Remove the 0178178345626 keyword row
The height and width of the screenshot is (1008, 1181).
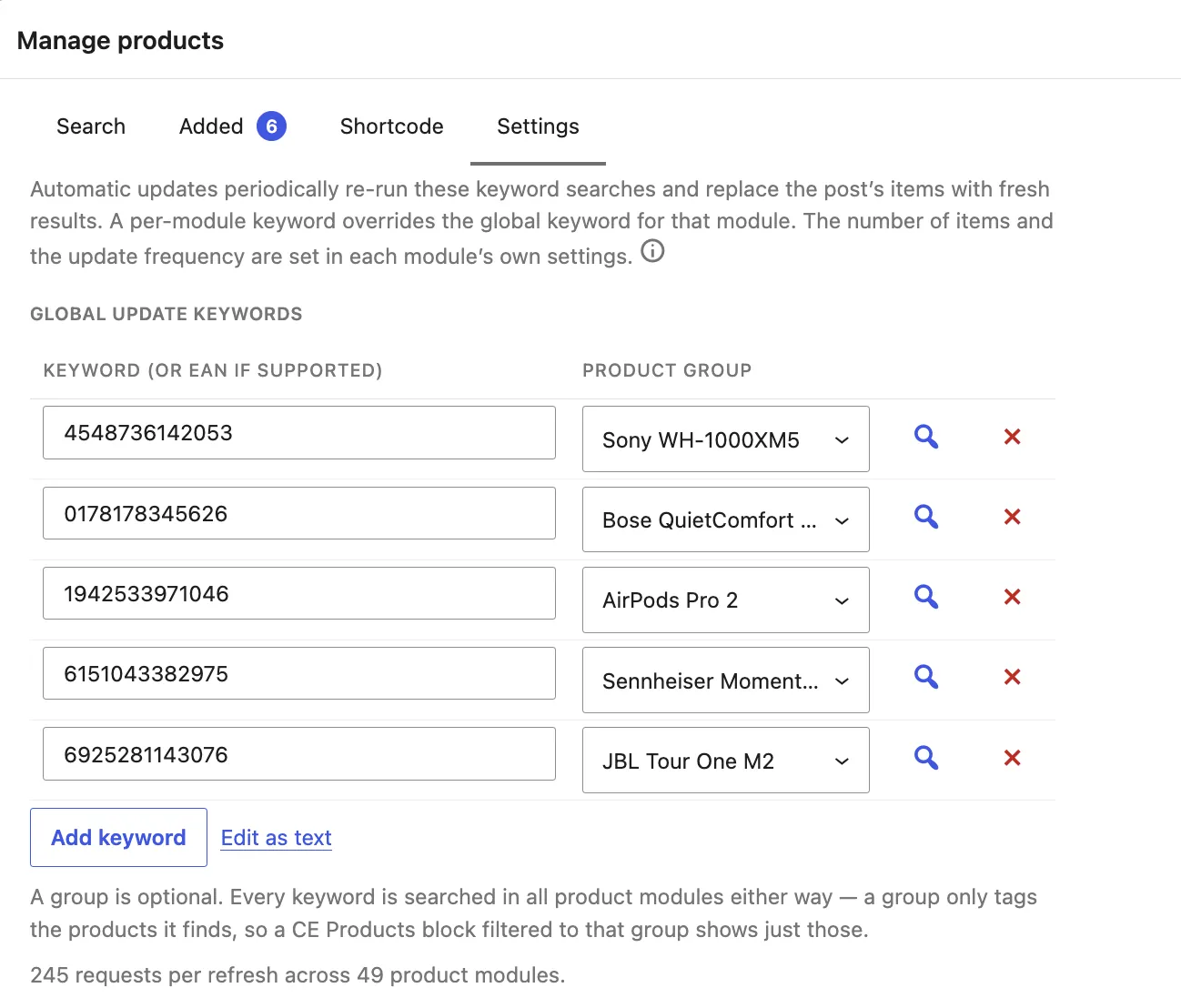pos(1012,517)
